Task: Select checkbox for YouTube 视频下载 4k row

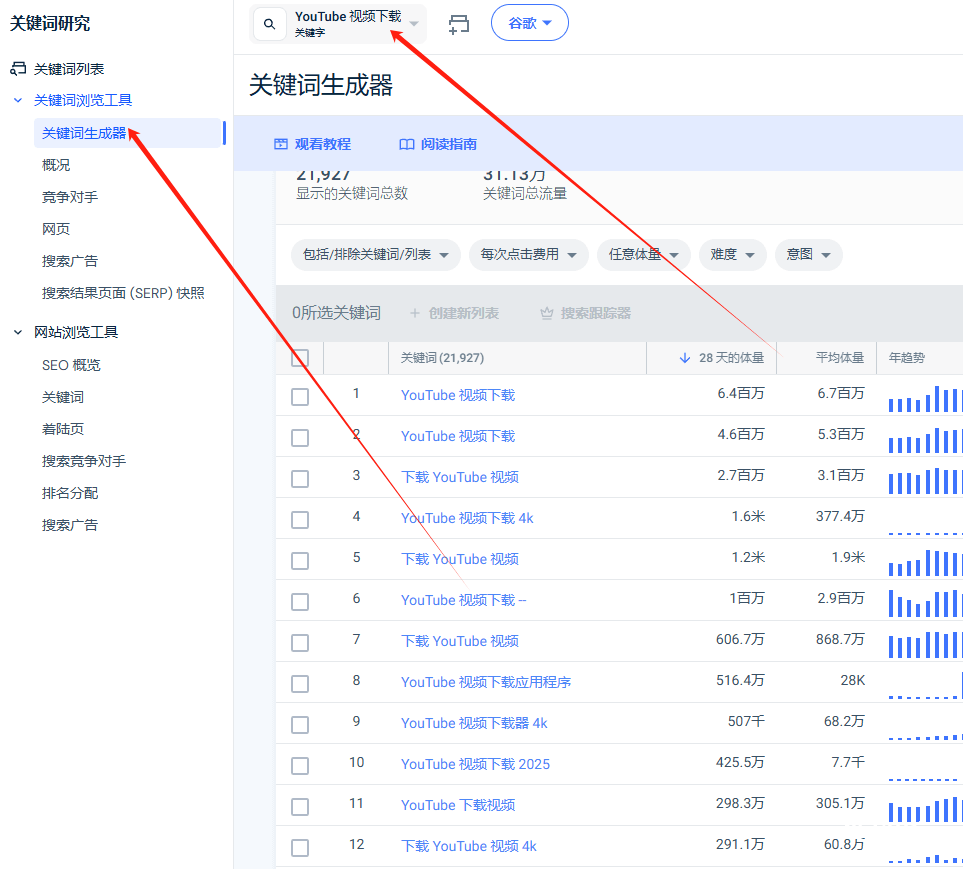Action: tap(300, 520)
